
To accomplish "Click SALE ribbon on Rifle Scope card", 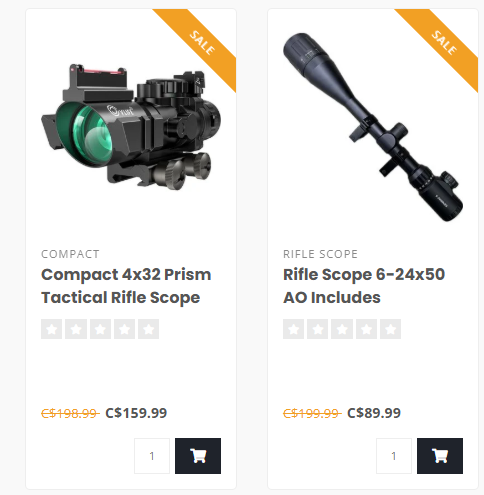I will click(x=444, y=43).
